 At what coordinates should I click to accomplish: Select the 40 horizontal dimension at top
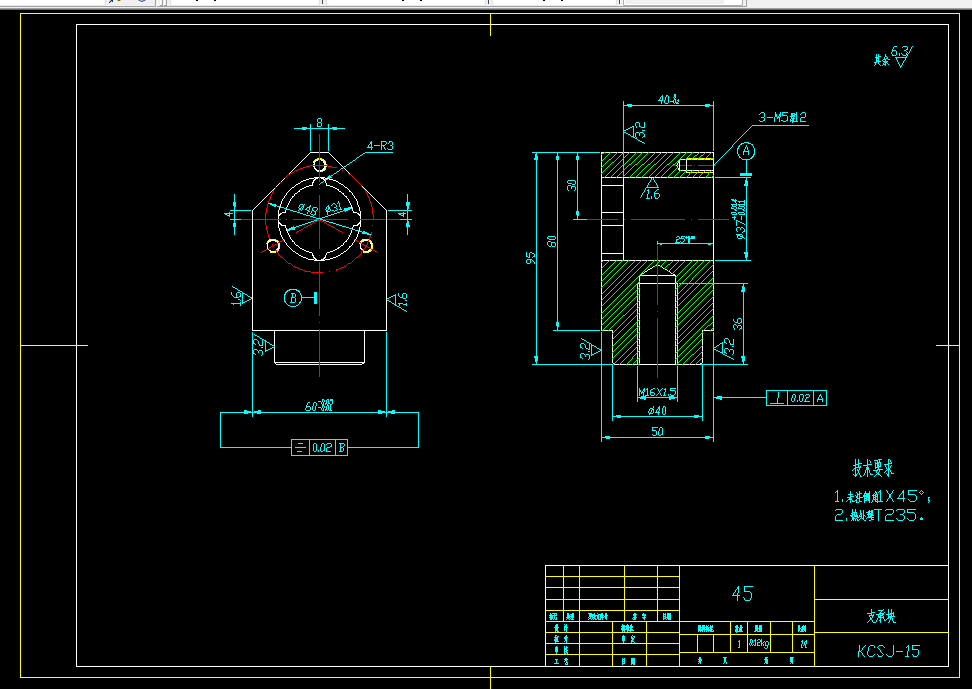(668, 99)
